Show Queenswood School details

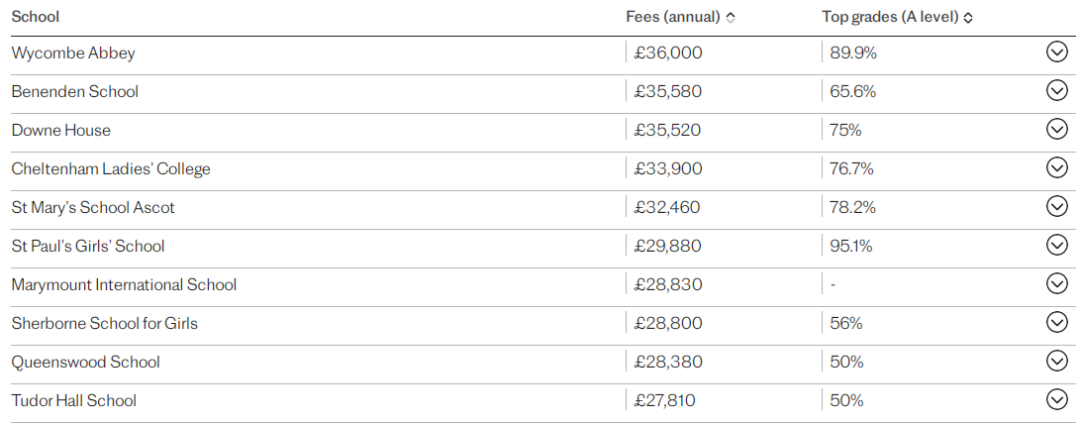tap(1056, 361)
